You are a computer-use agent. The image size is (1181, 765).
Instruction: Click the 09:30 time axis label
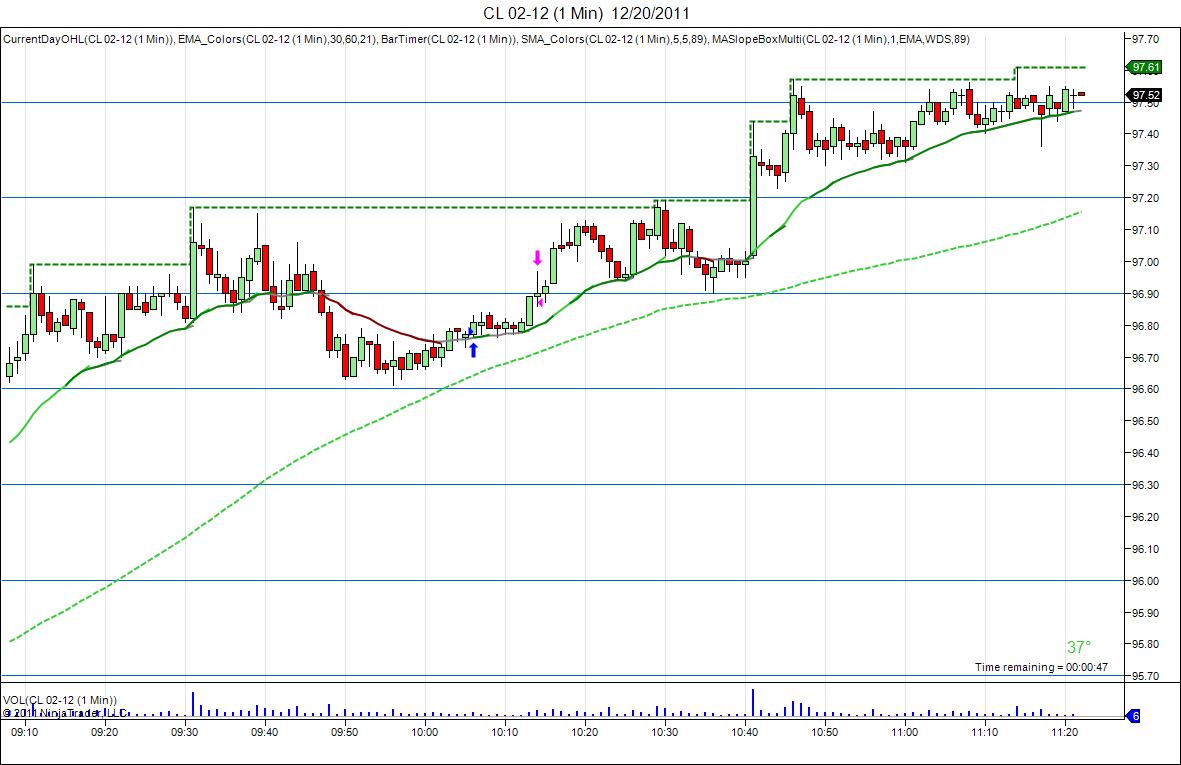coord(185,732)
